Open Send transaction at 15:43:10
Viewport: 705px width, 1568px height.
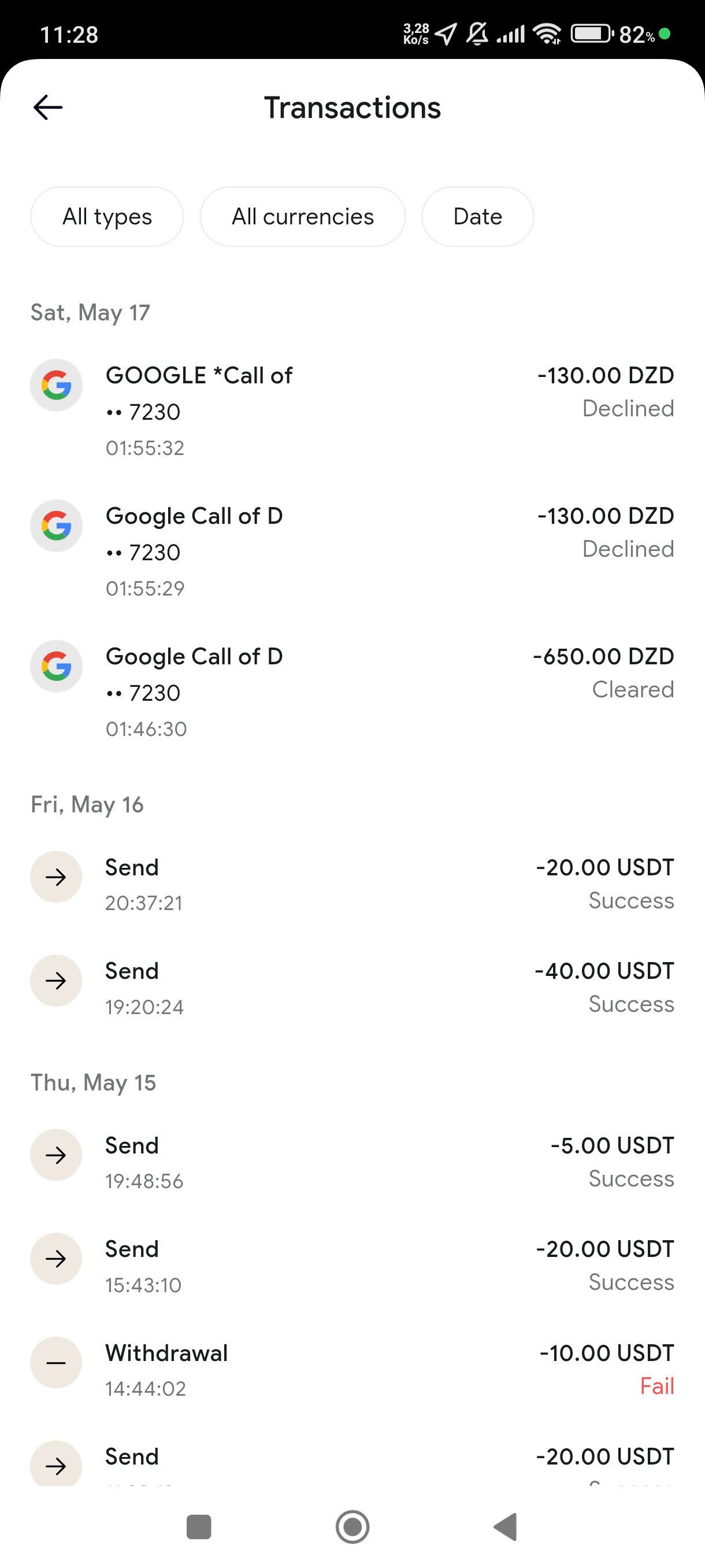pyautogui.click(x=352, y=1265)
